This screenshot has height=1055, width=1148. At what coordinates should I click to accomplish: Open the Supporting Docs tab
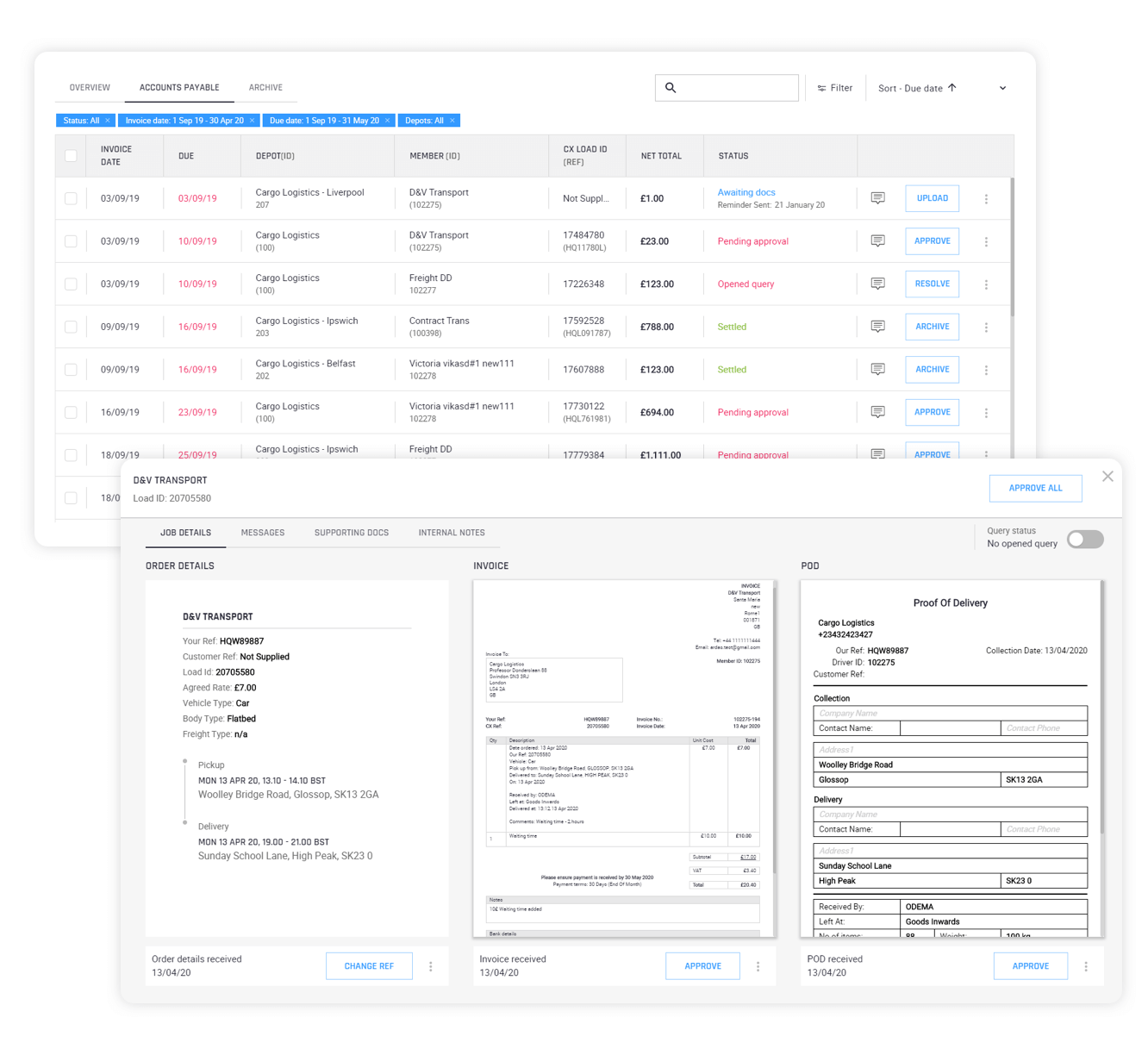352,533
